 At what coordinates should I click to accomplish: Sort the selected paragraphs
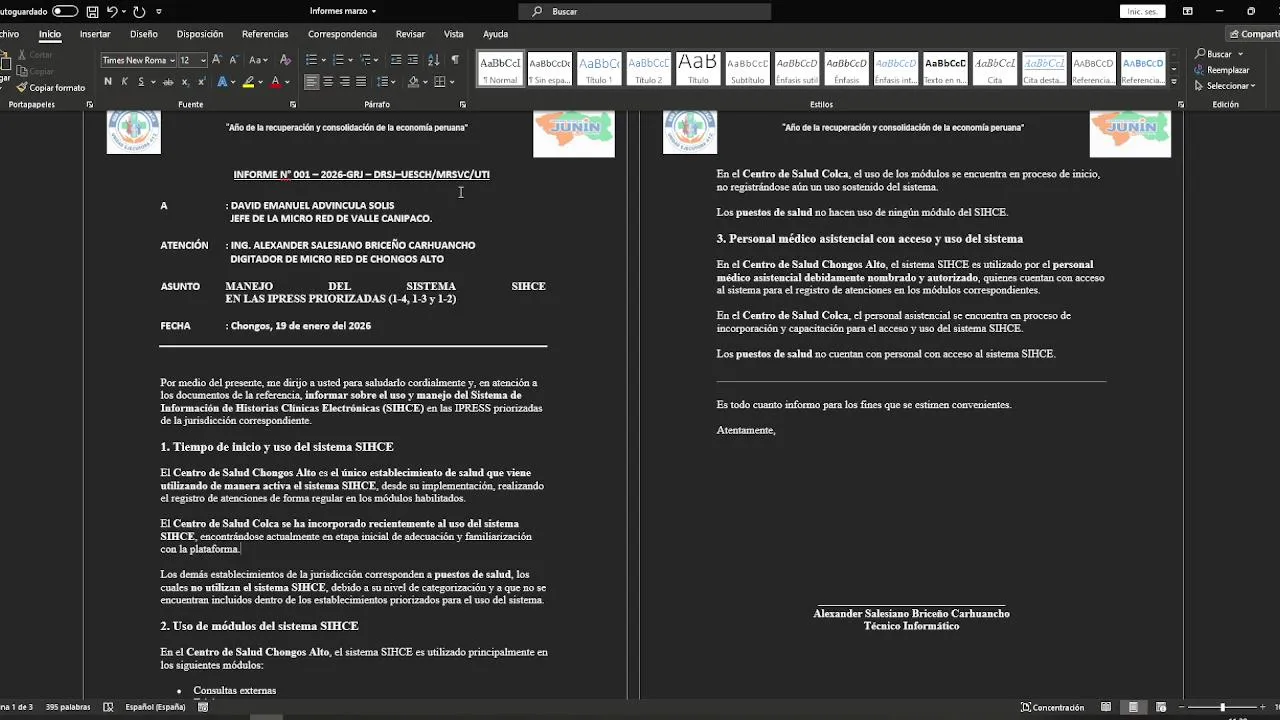(433, 60)
